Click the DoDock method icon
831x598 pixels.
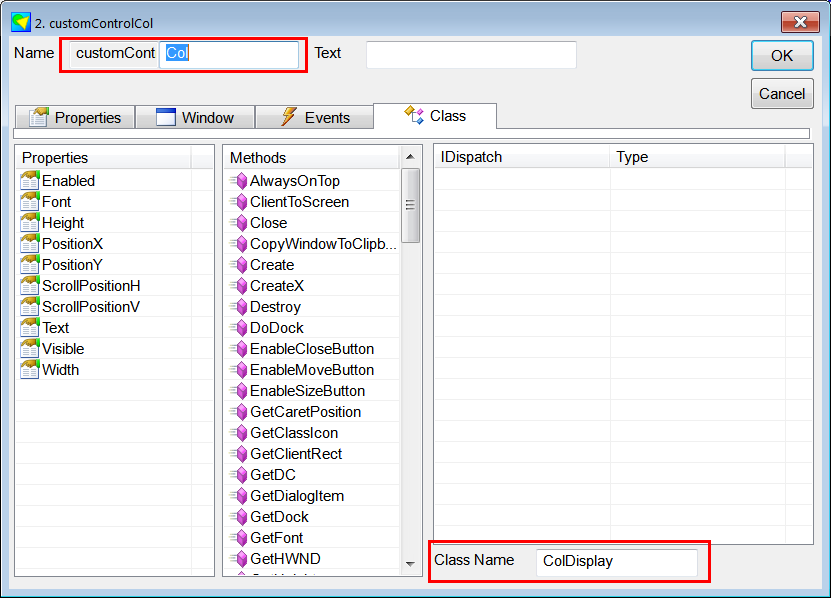(x=239, y=328)
